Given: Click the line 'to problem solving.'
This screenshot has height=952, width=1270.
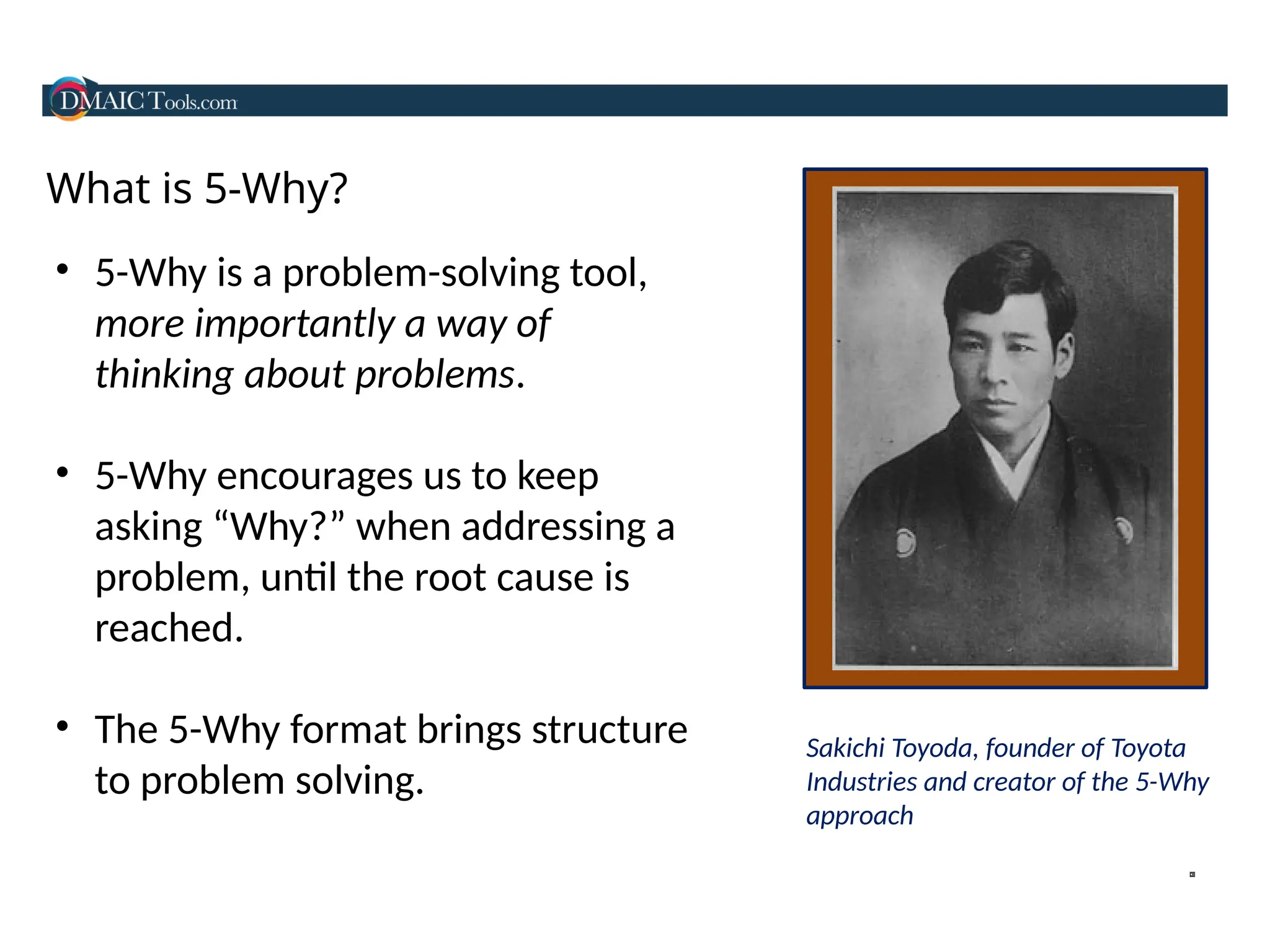Looking at the screenshot, I should pos(259,780).
